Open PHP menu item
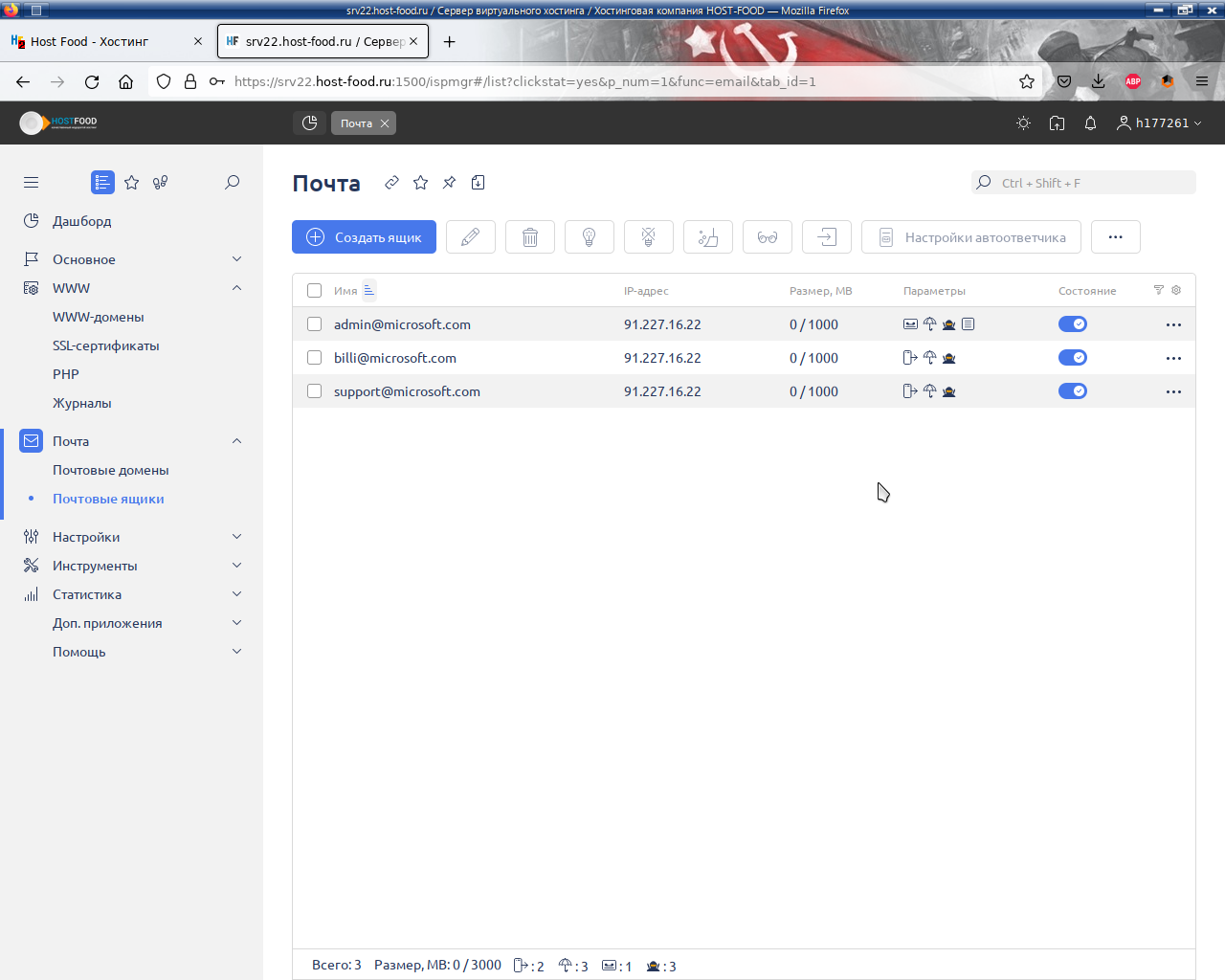This screenshot has height=980, width=1225. click(66, 374)
